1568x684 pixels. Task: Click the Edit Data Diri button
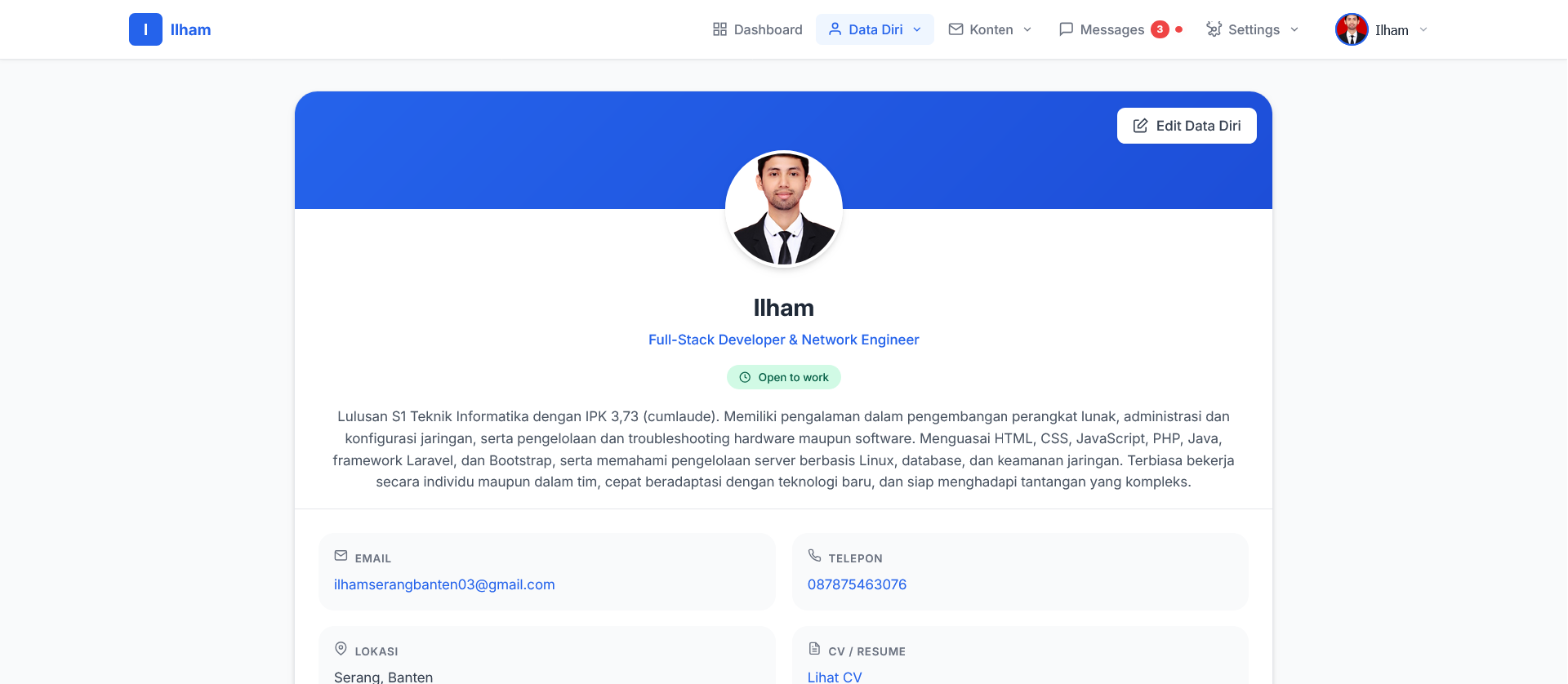tap(1187, 126)
